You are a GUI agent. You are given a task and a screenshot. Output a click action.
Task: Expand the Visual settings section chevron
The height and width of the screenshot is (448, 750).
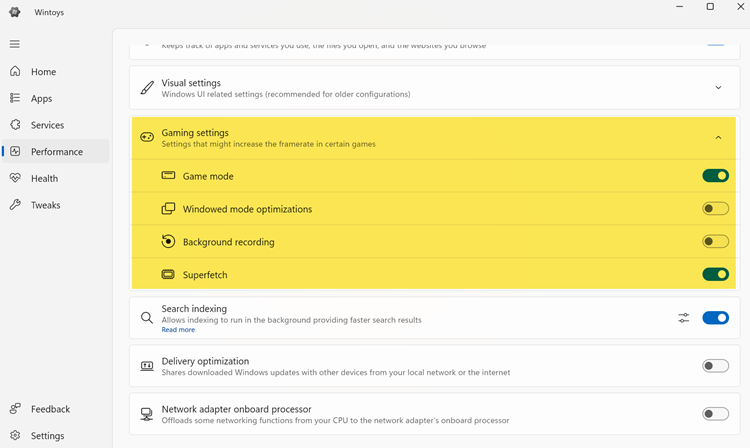pos(718,88)
